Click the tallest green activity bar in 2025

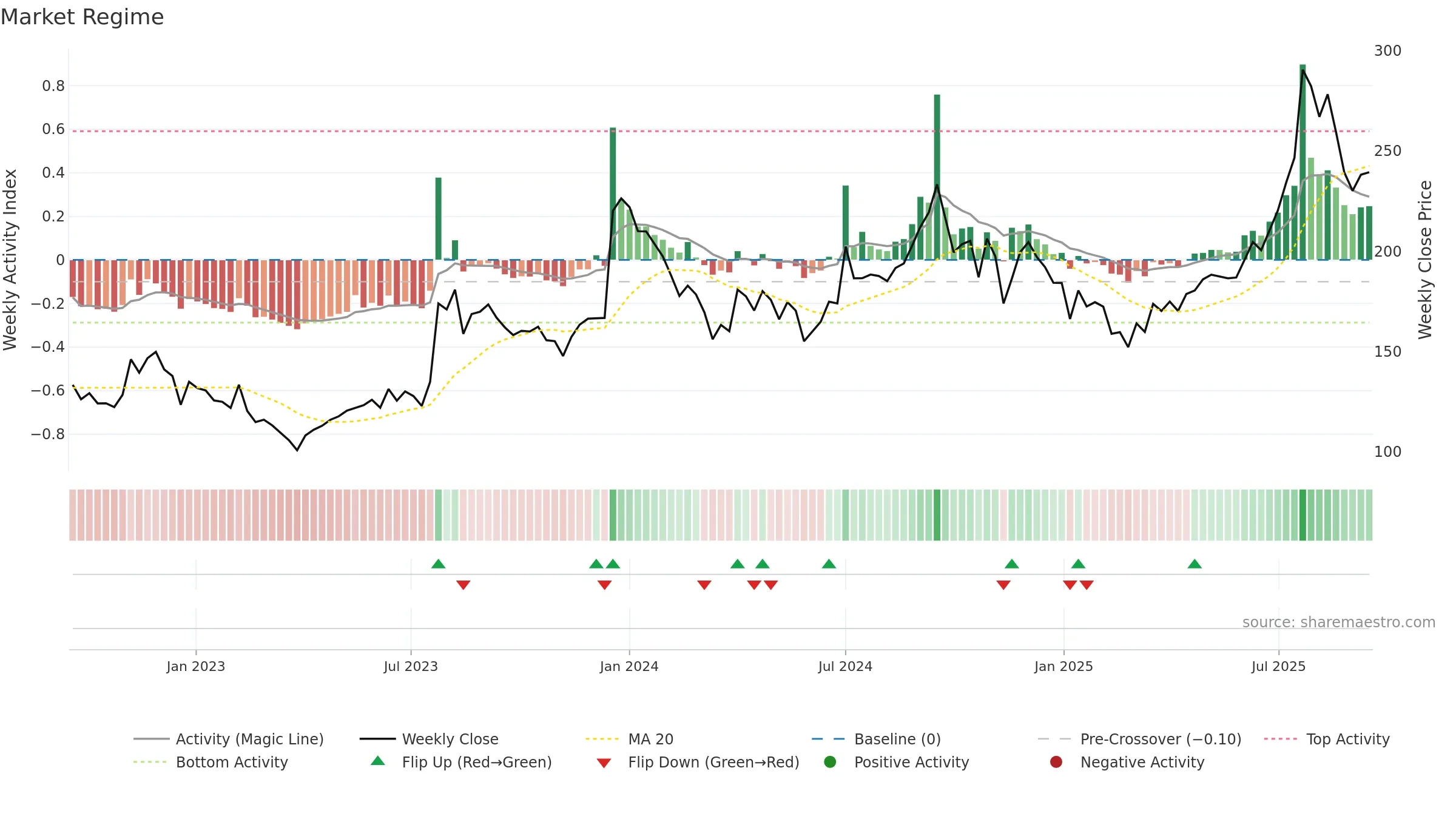(1303, 162)
